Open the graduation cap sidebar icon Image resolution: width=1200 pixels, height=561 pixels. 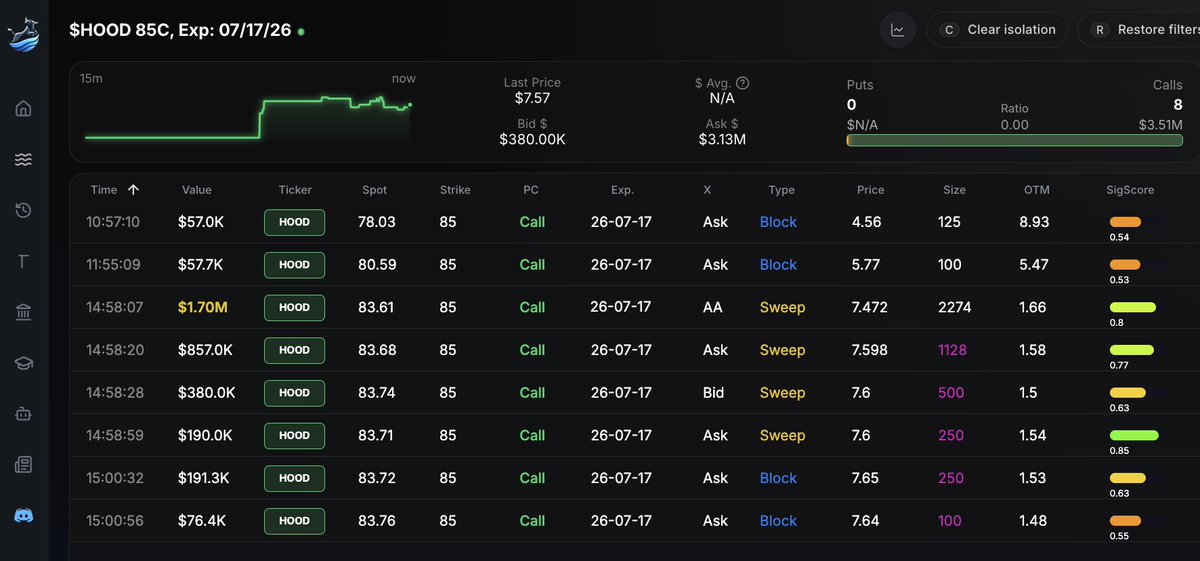click(24, 364)
